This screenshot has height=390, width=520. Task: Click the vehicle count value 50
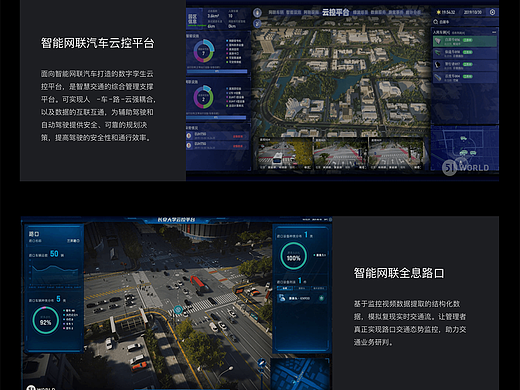[x=54, y=254]
